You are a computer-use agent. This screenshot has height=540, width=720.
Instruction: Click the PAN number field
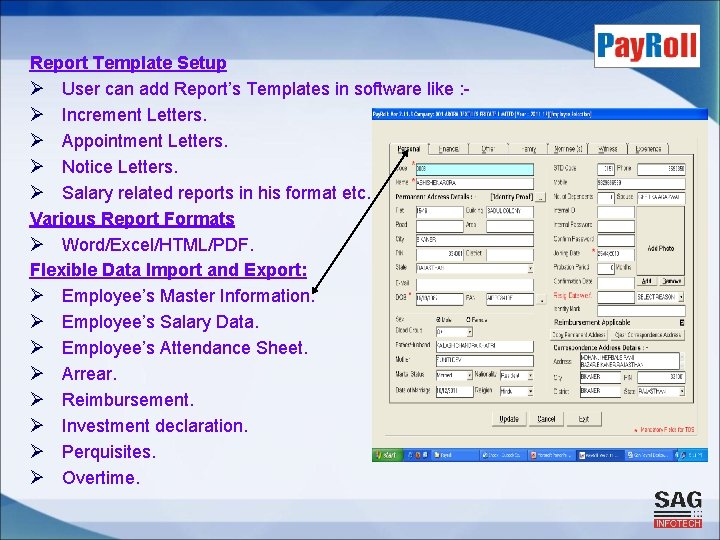point(510,298)
